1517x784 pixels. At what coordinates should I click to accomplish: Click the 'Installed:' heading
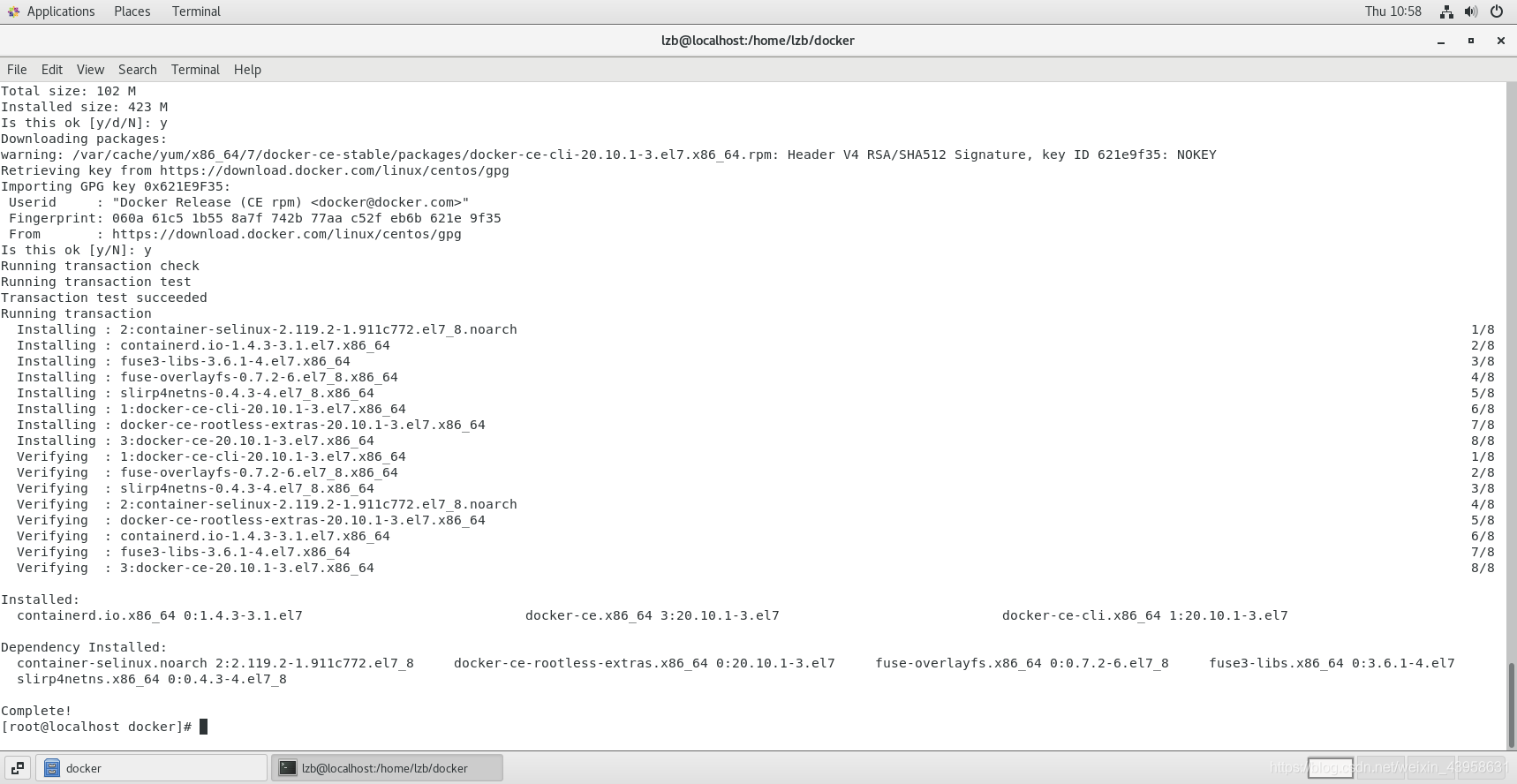point(40,599)
